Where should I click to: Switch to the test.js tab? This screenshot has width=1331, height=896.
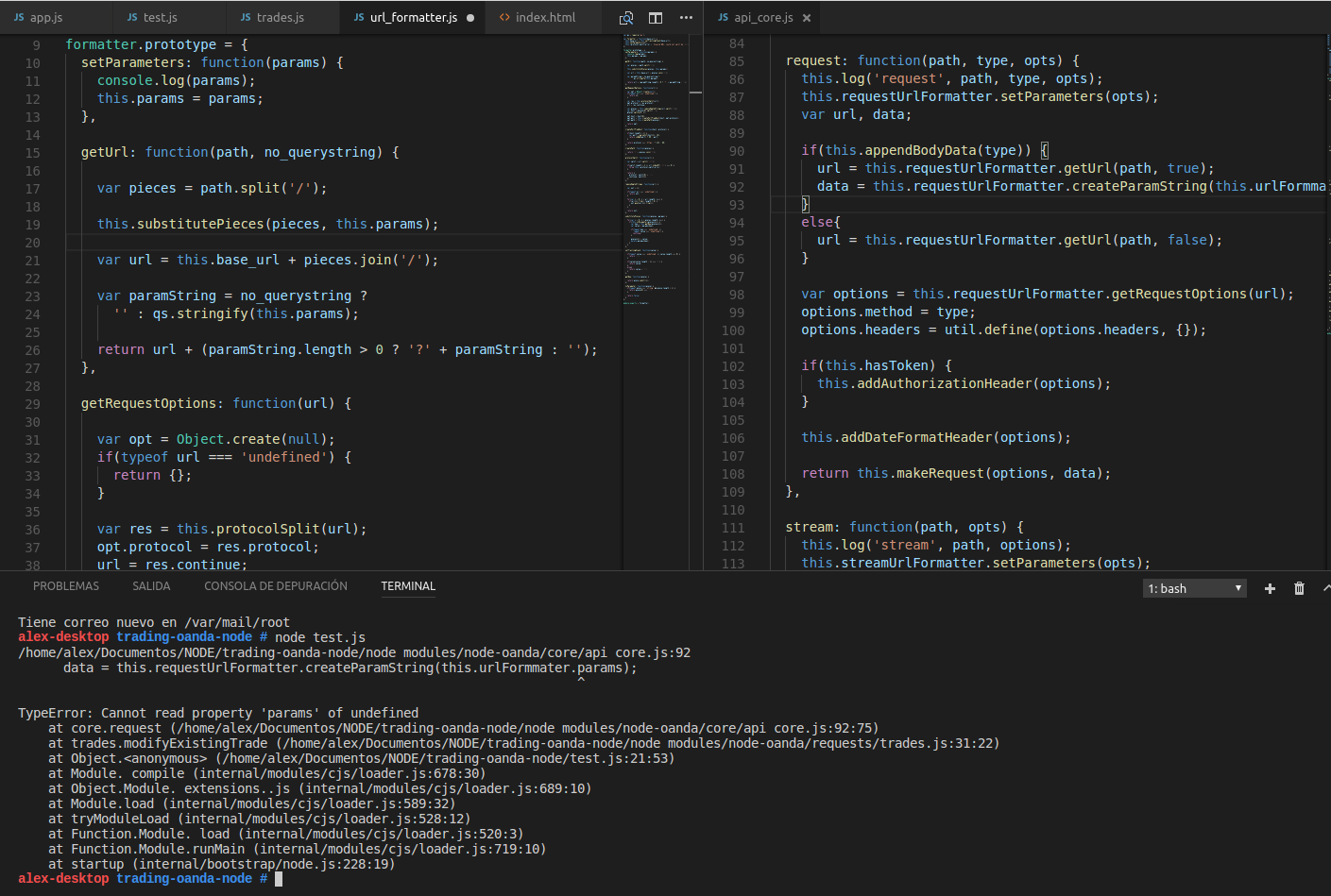pyautogui.click(x=152, y=18)
